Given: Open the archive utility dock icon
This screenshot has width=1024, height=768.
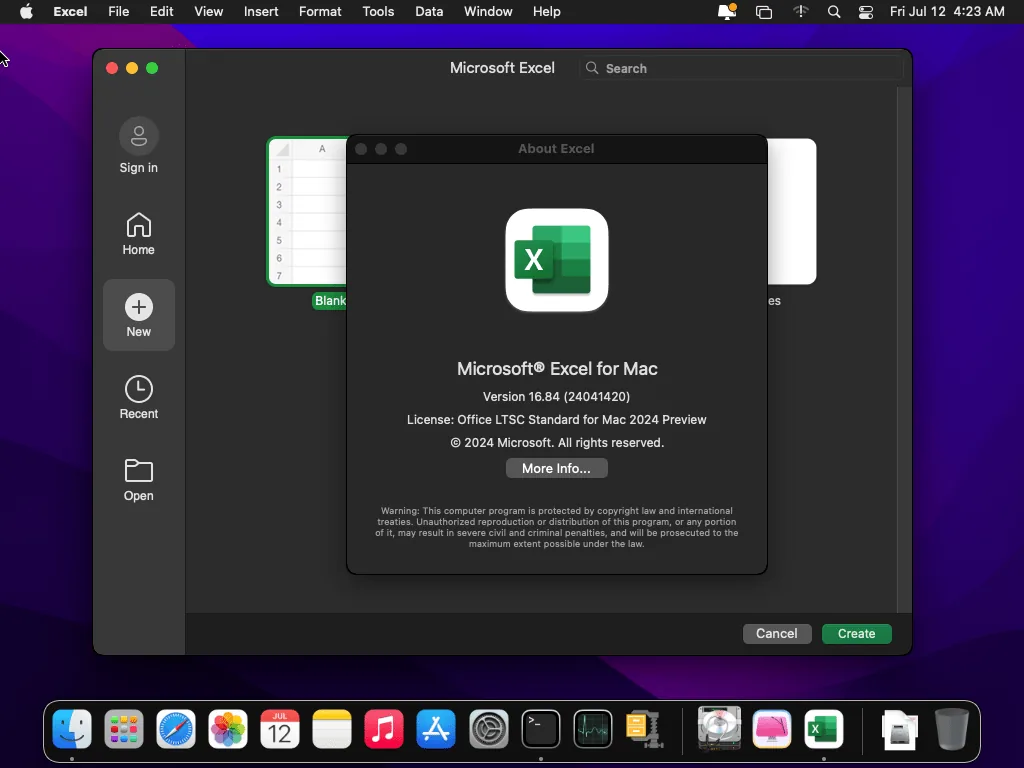Looking at the screenshot, I should 645,729.
